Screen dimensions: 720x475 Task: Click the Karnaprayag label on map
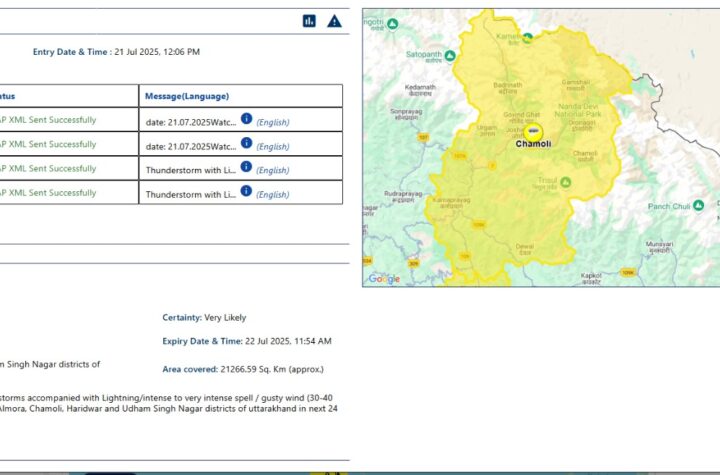451,203
